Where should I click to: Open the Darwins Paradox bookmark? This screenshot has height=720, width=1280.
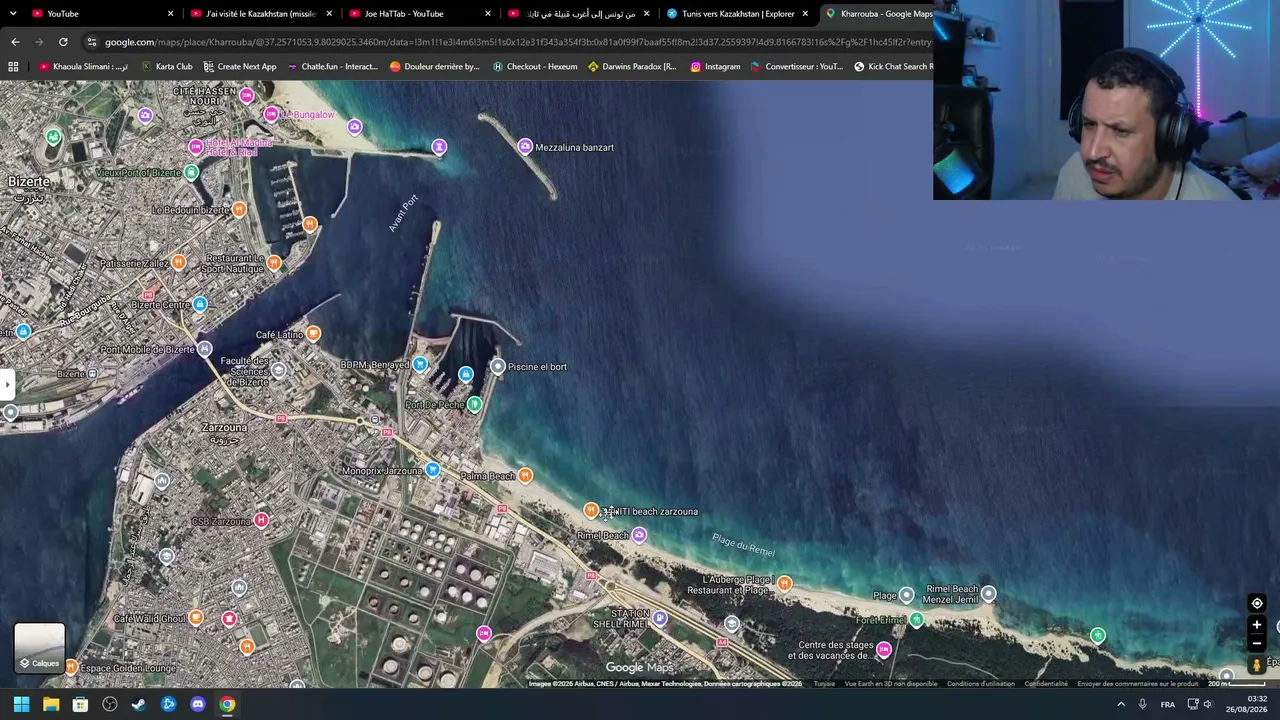(x=632, y=67)
